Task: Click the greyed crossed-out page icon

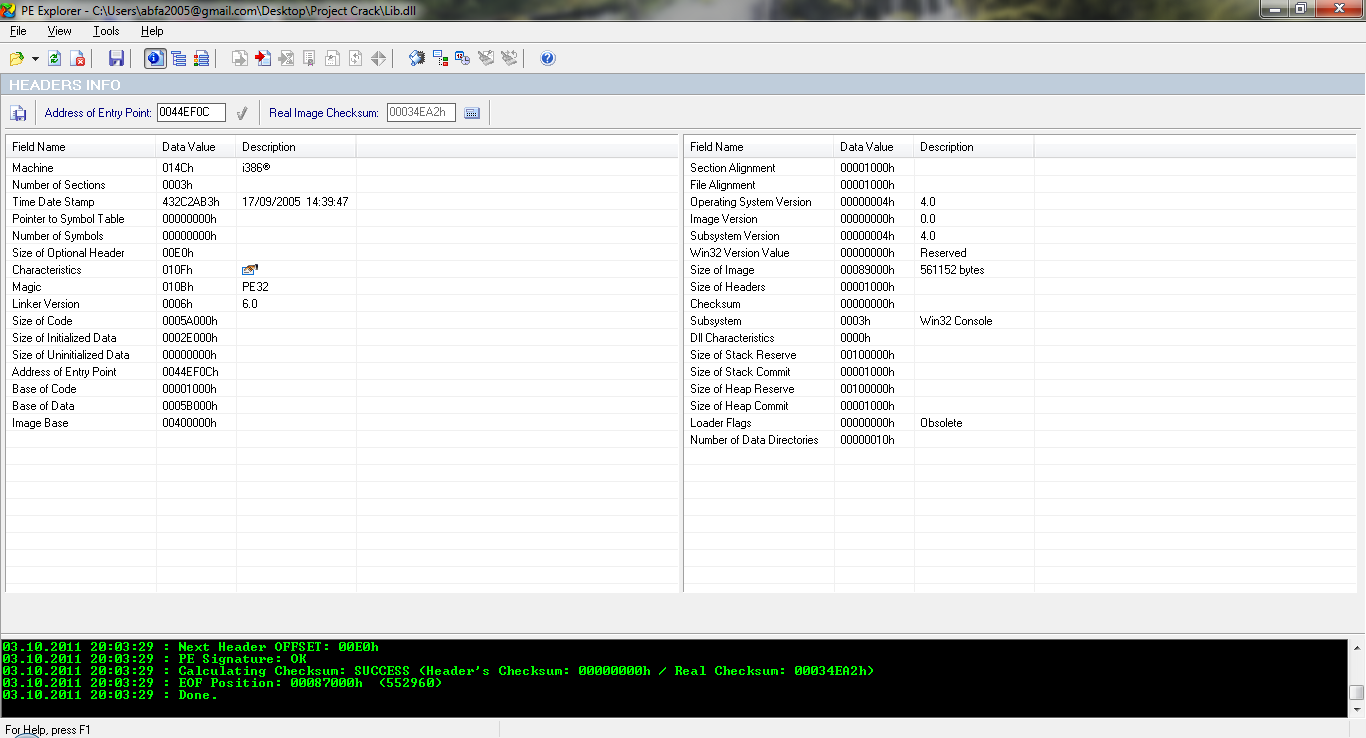Action: 286,59
